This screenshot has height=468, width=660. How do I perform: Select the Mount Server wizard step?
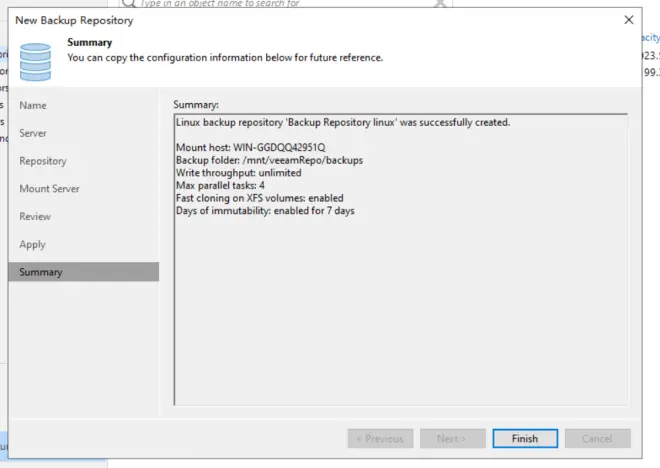[49, 189]
